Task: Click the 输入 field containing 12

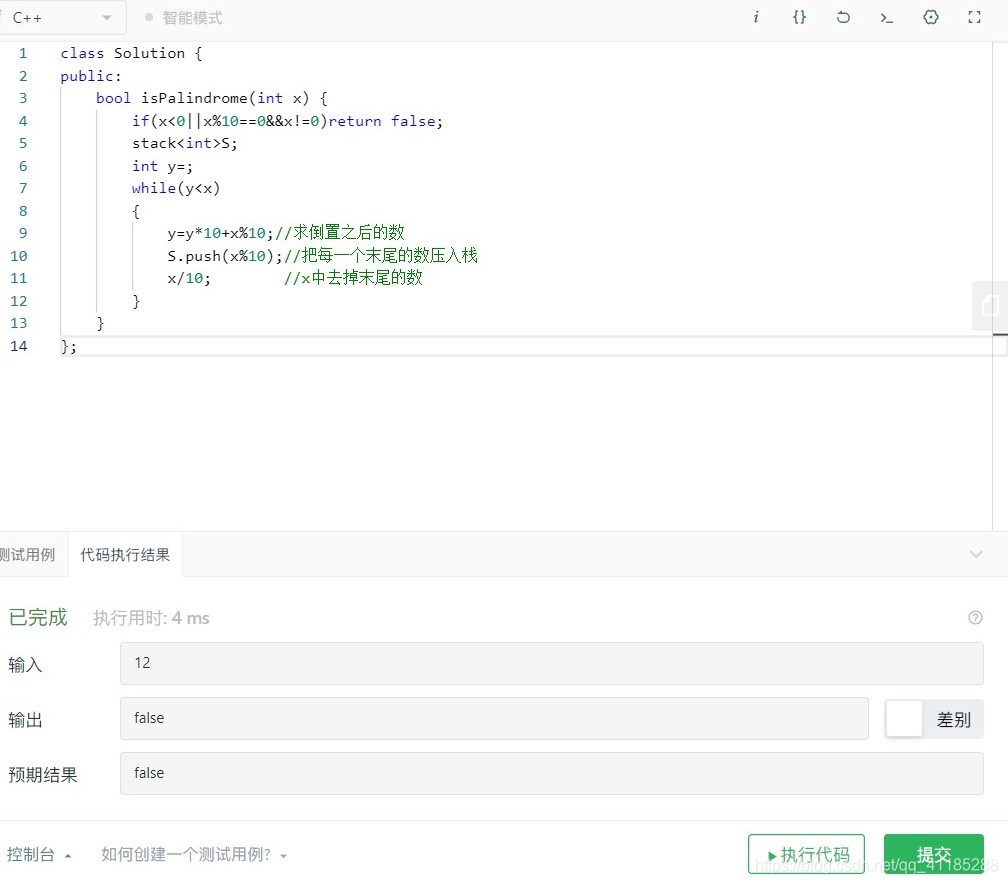Action: [x=552, y=663]
